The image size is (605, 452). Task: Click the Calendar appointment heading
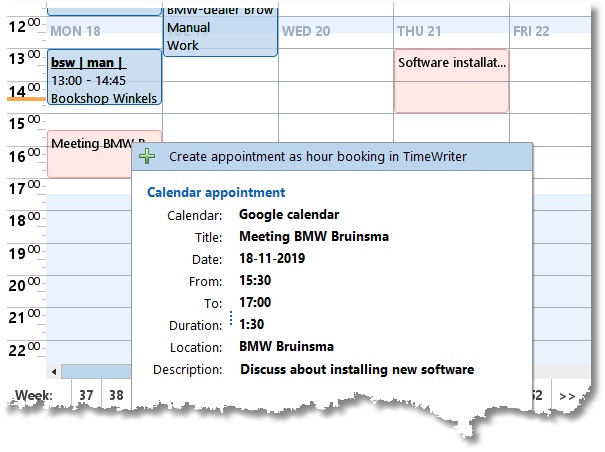click(216, 192)
